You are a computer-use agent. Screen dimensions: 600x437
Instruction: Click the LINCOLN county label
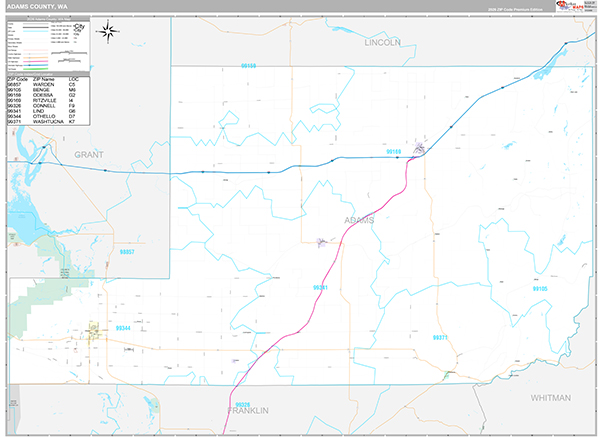(382, 42)
